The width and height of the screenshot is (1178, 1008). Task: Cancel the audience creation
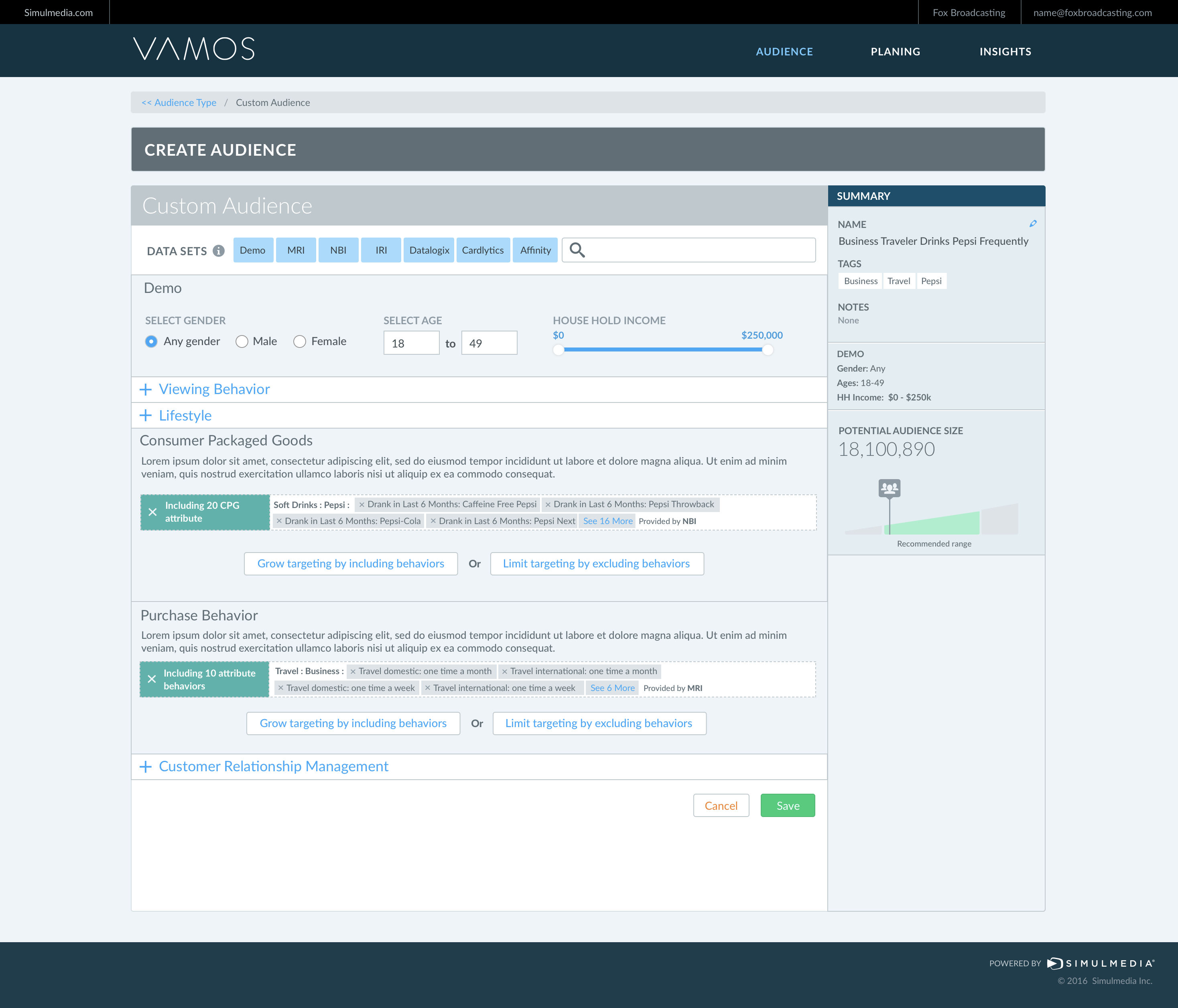[x=721, y=806]
